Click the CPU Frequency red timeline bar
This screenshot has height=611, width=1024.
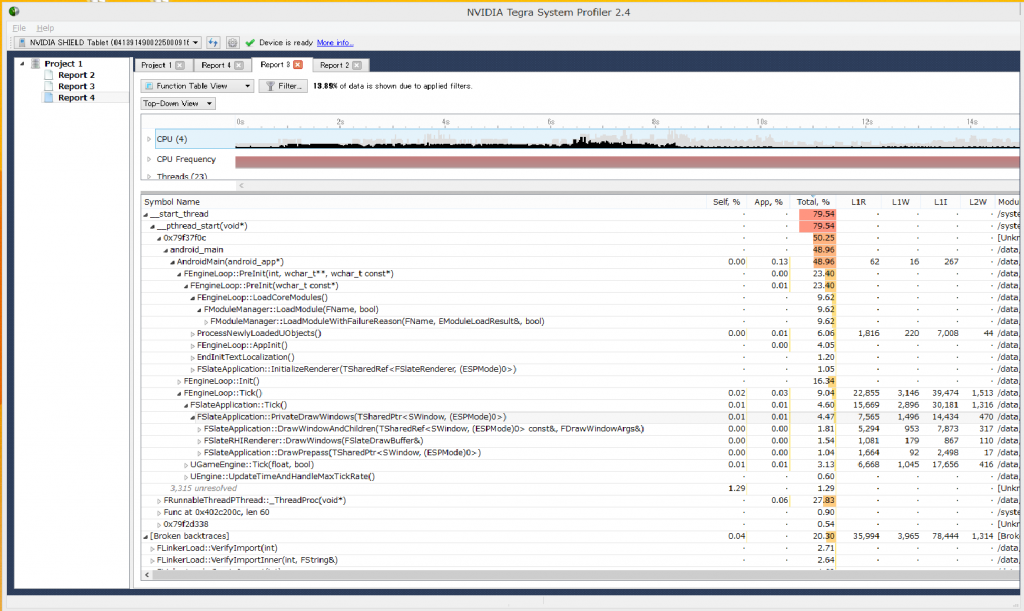[x=627, y=162]
